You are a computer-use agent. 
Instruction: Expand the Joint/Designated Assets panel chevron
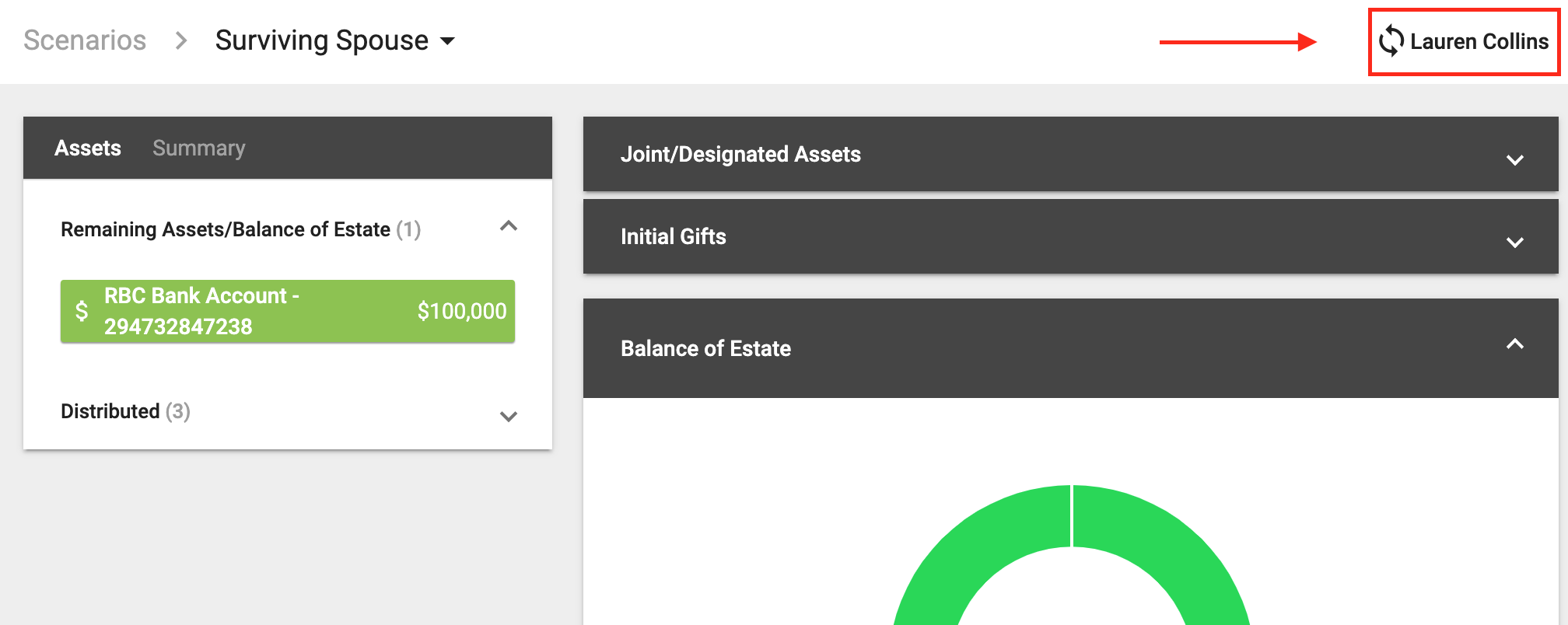[1514, 160]
